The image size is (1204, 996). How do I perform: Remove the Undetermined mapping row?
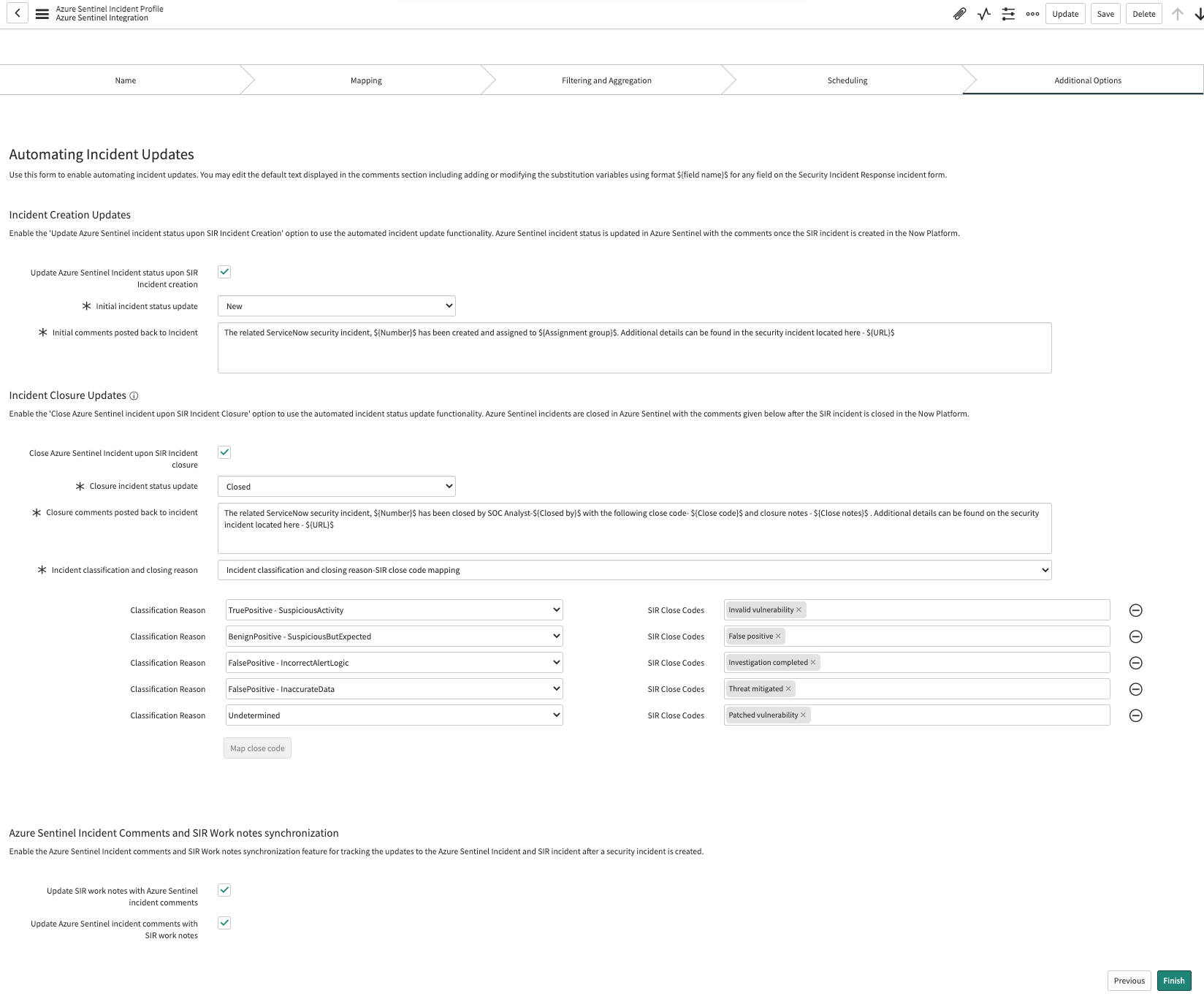(1135, 715)
